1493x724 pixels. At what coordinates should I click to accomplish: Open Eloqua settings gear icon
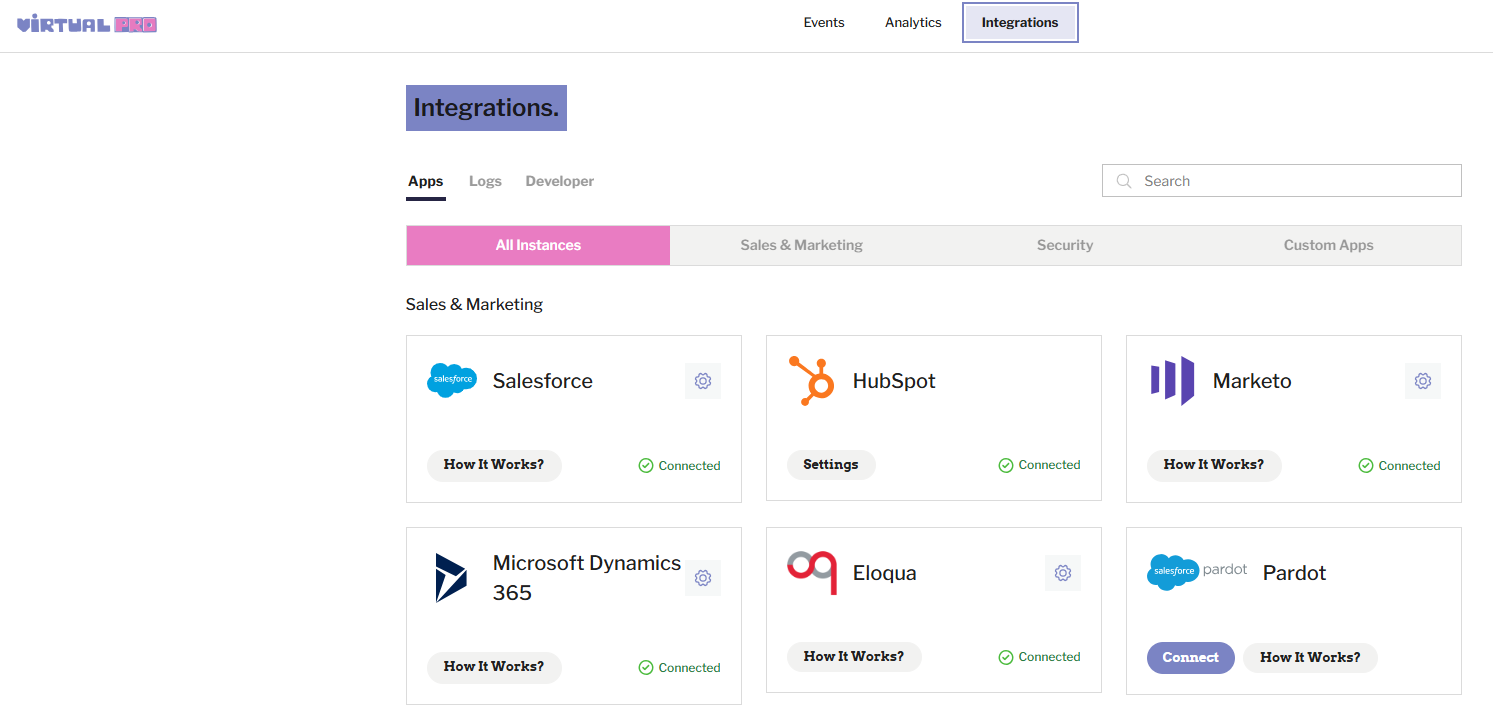coord(1063,573)
